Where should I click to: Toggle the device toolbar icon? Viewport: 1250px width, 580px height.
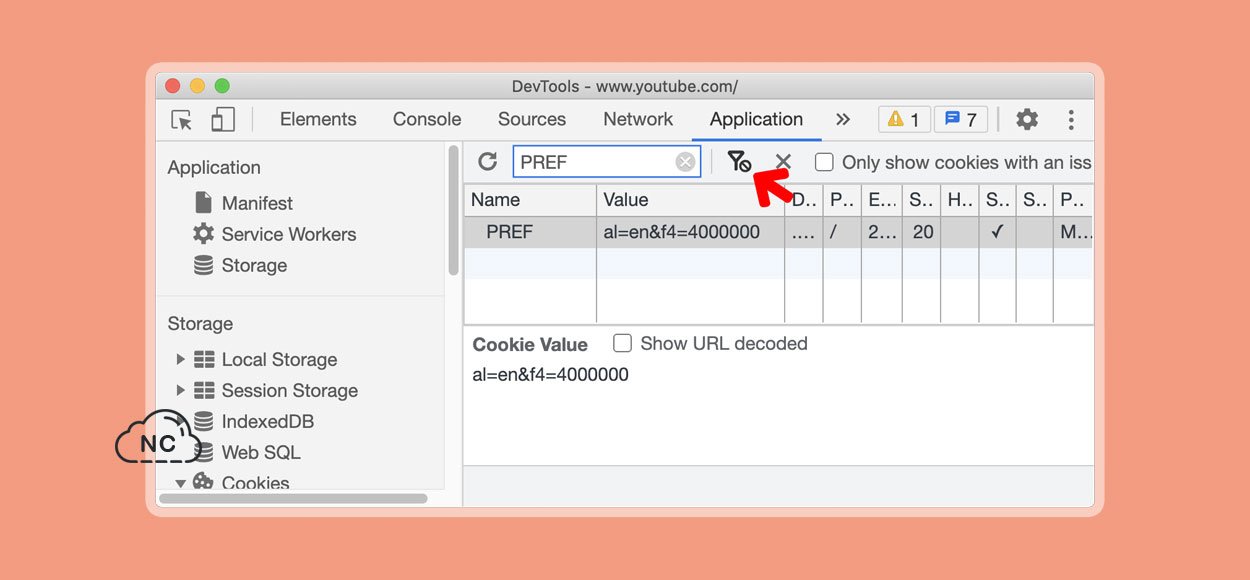click(x=222, y=120)
